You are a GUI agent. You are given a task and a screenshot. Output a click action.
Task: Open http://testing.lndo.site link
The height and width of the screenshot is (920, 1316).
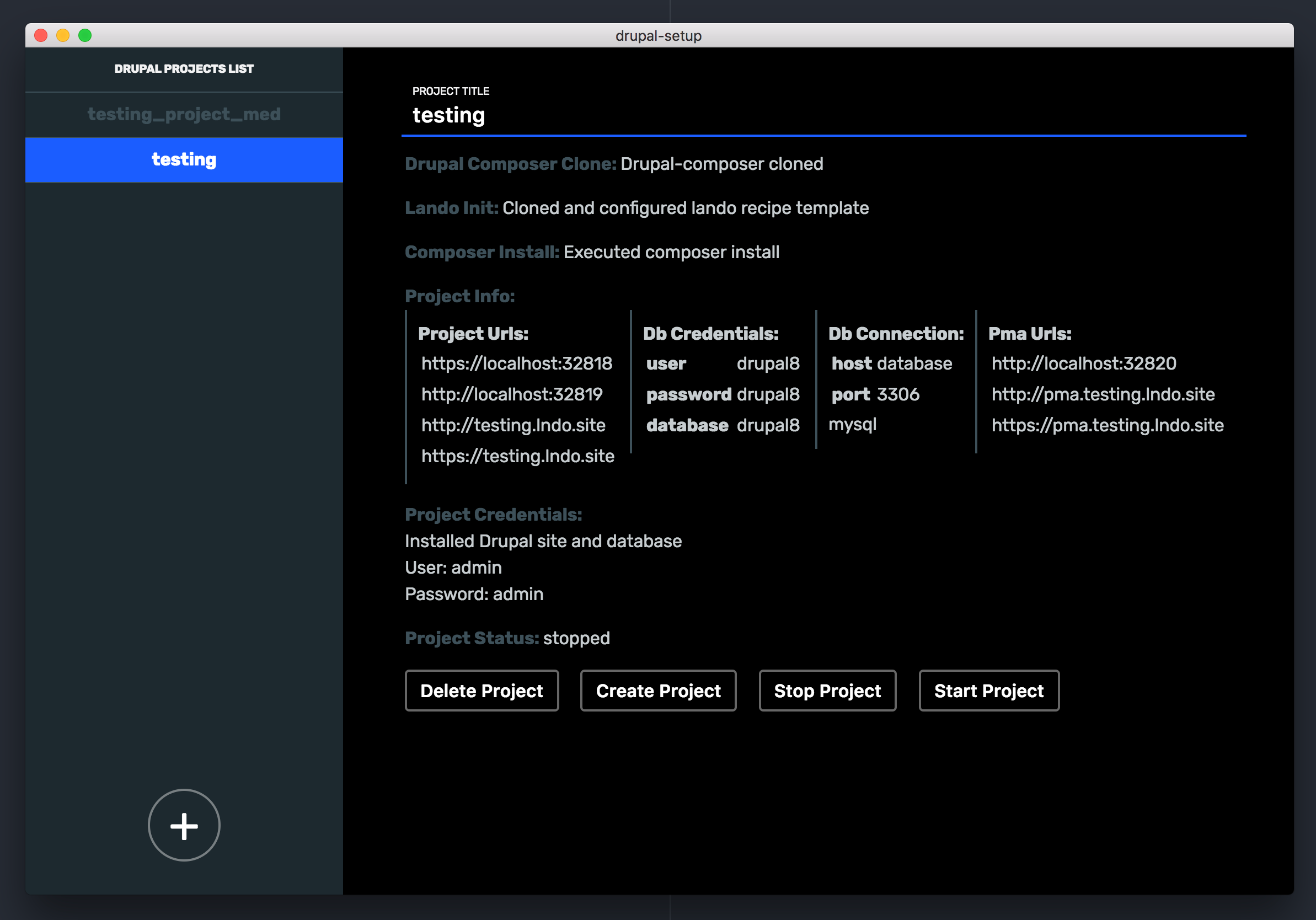[x=513, y=425]
